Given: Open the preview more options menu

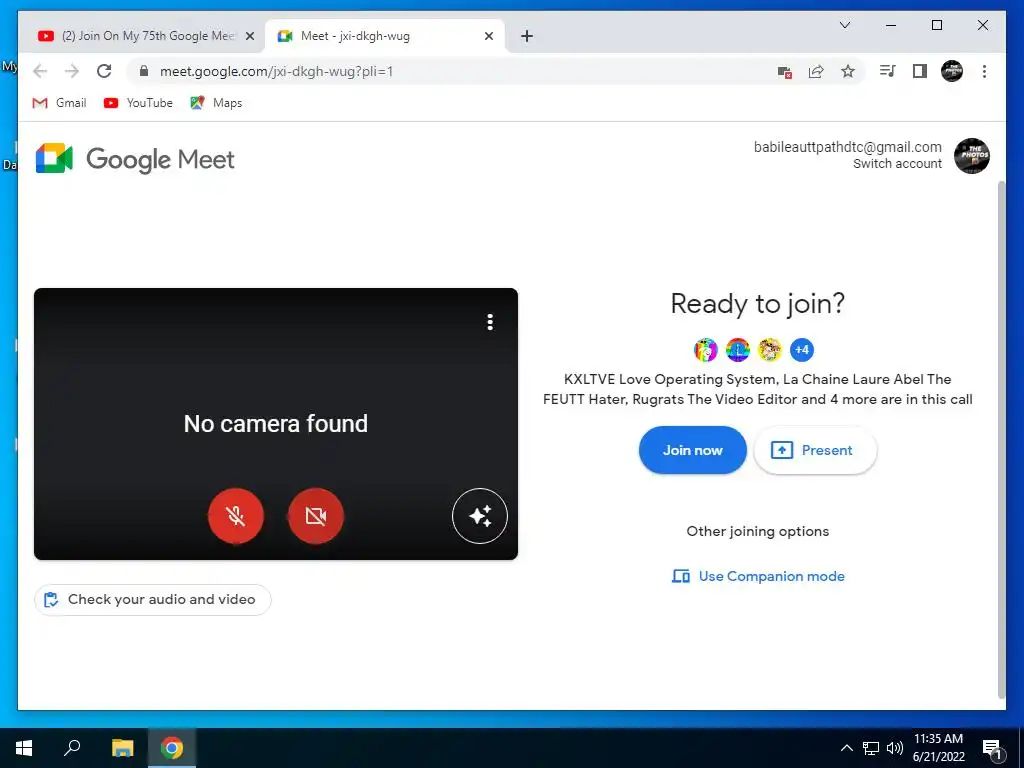Looking at the screenshot, I should point(490,322).
